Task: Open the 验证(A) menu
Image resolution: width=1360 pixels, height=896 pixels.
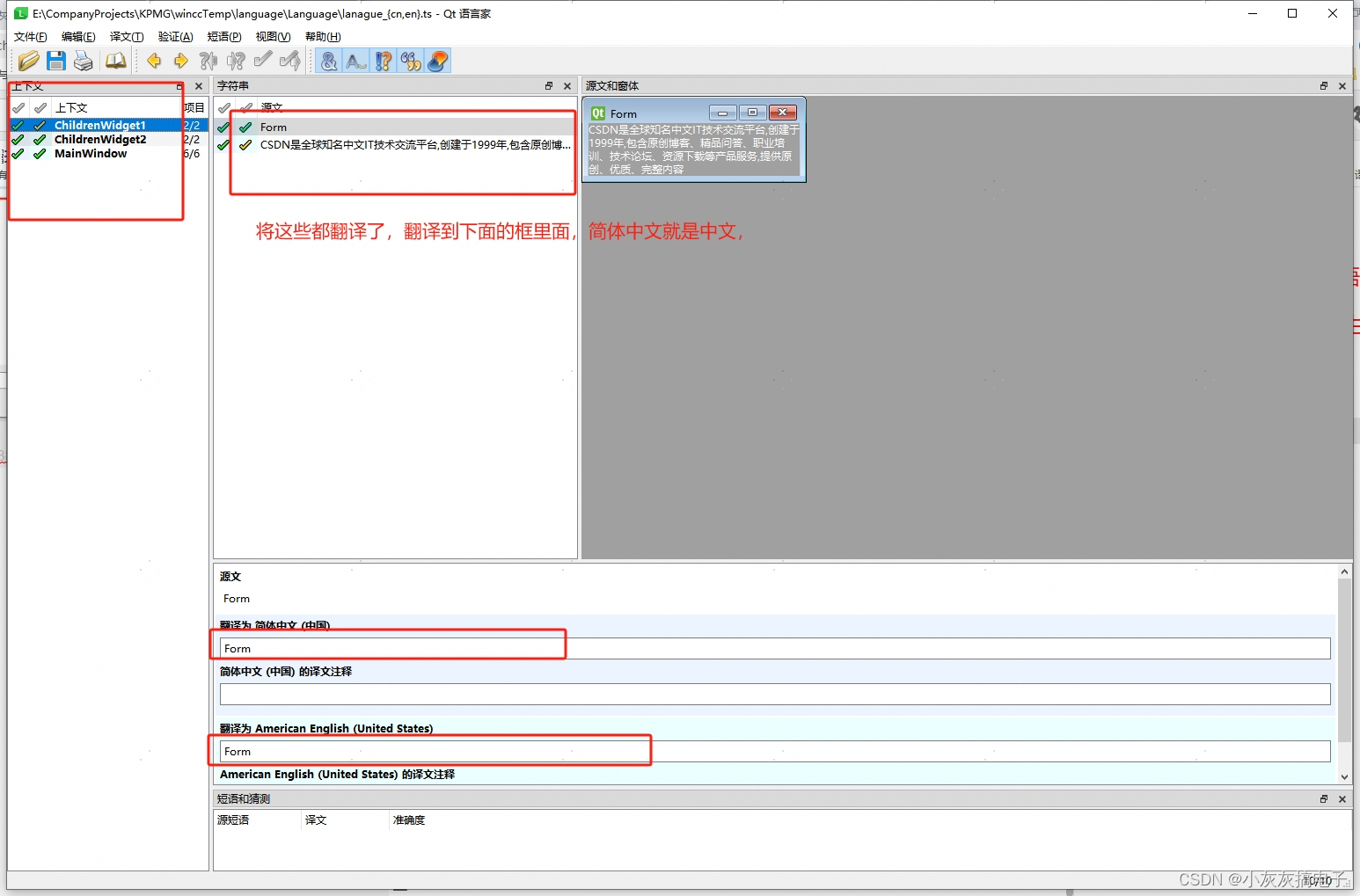Action: click(x=175, y=37)
